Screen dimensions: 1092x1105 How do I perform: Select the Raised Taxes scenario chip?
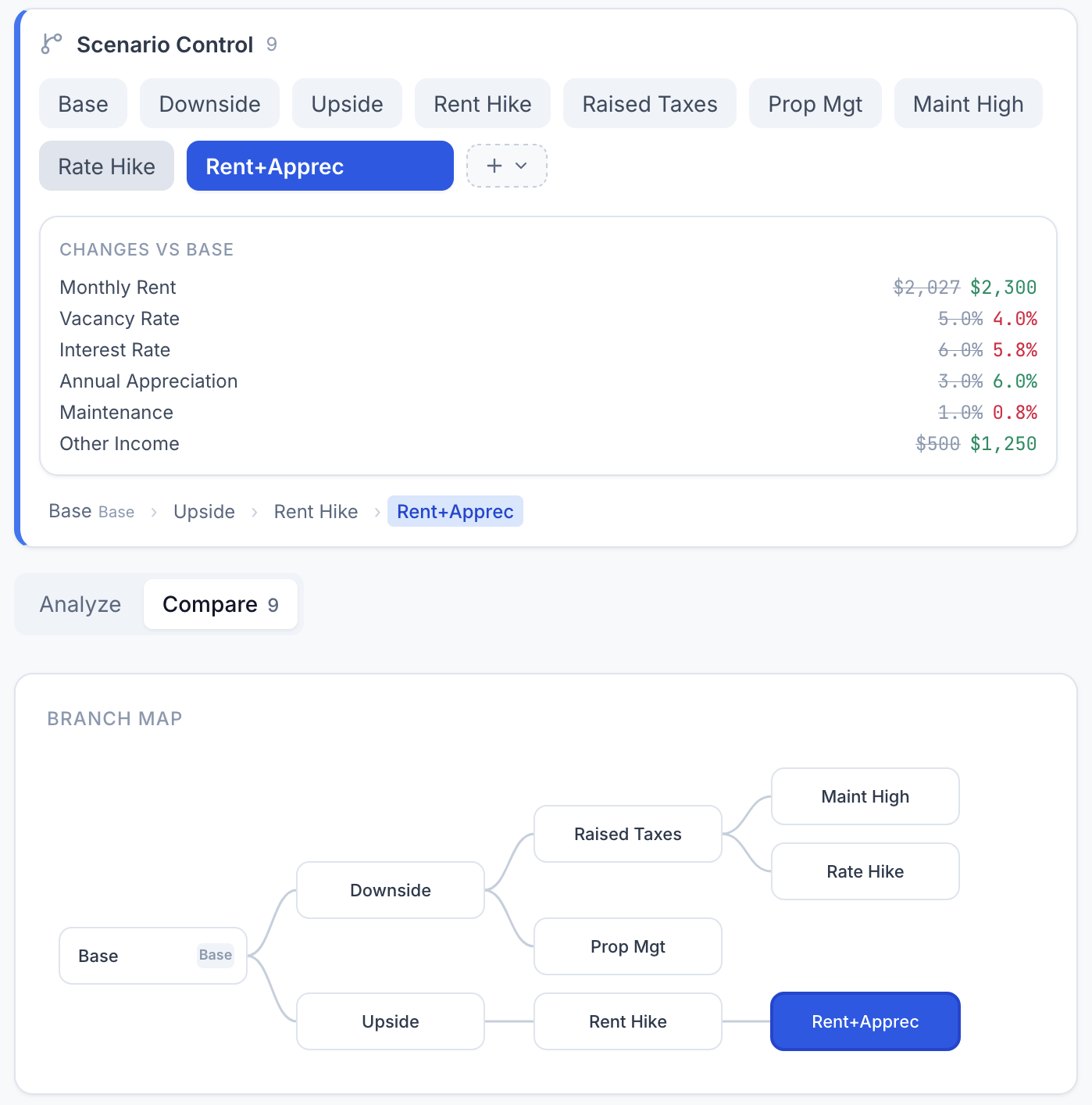tap(649, 104)
